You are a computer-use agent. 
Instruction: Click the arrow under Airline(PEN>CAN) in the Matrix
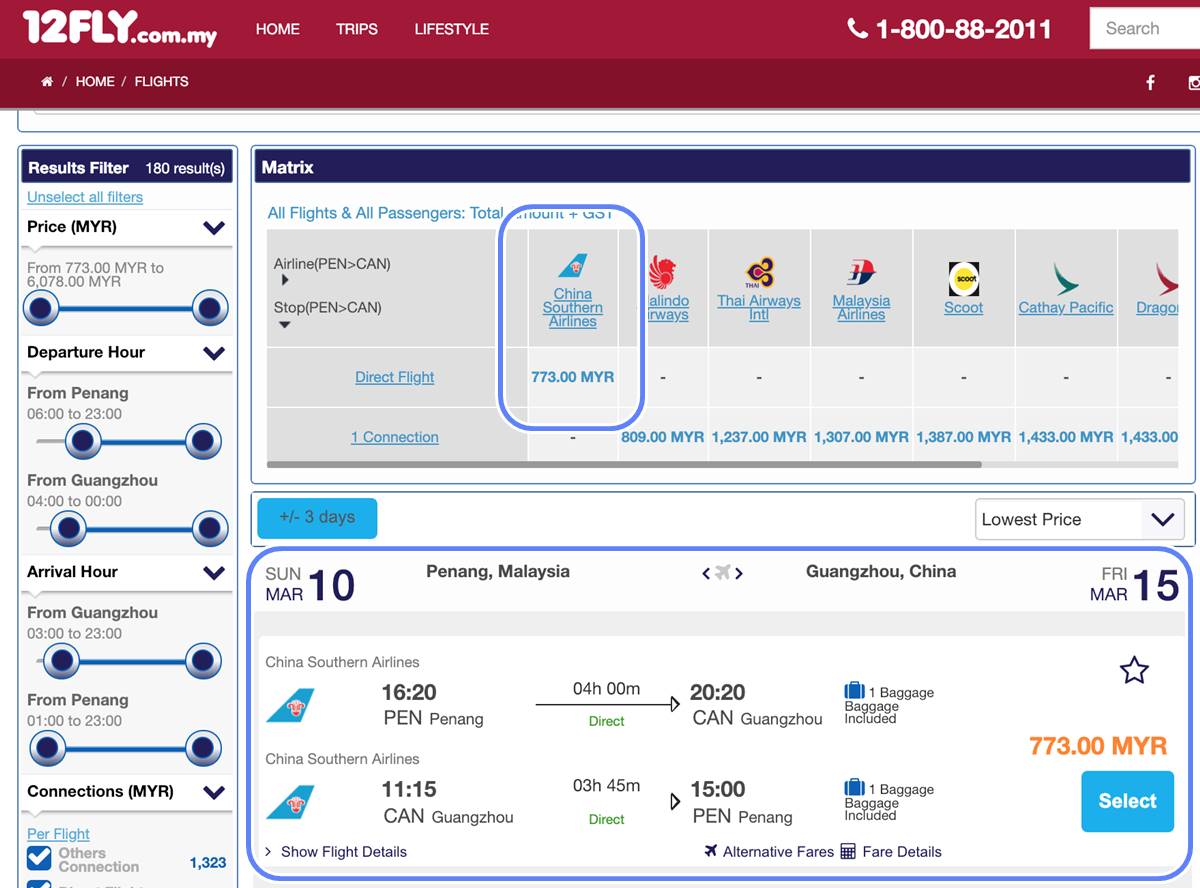pos(284,280)
